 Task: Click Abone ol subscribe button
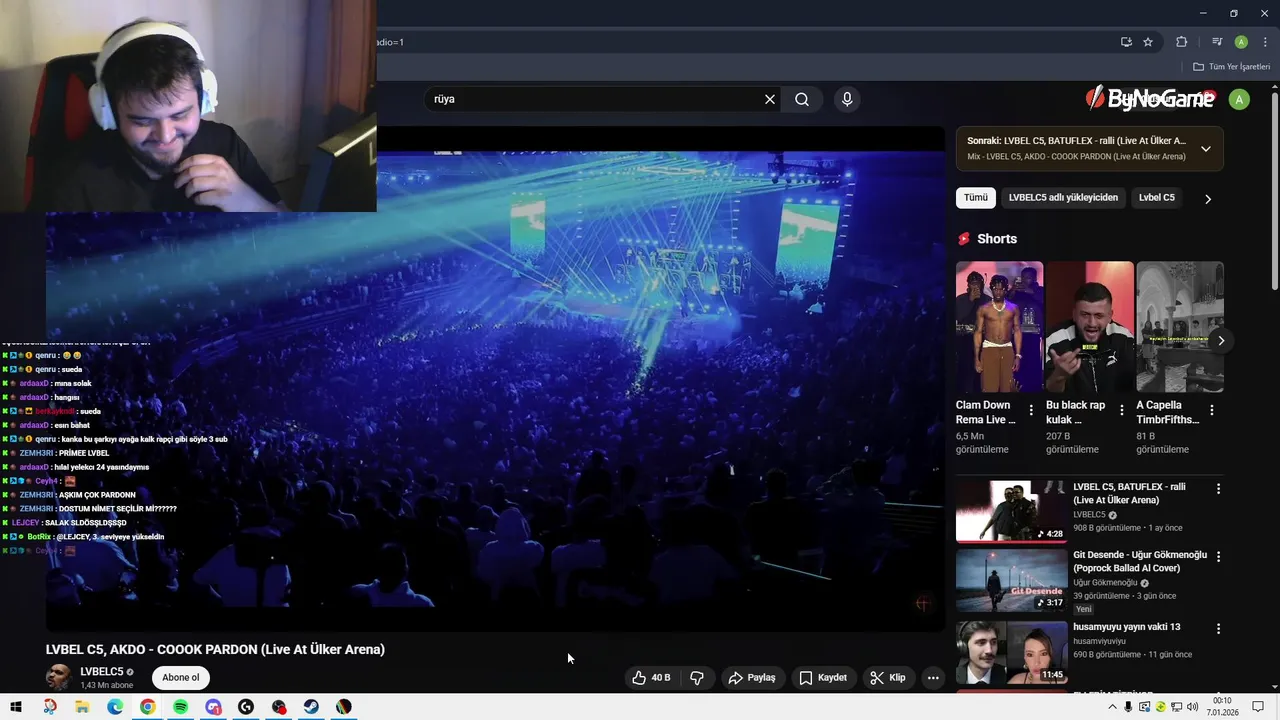[x=181, y=678]
